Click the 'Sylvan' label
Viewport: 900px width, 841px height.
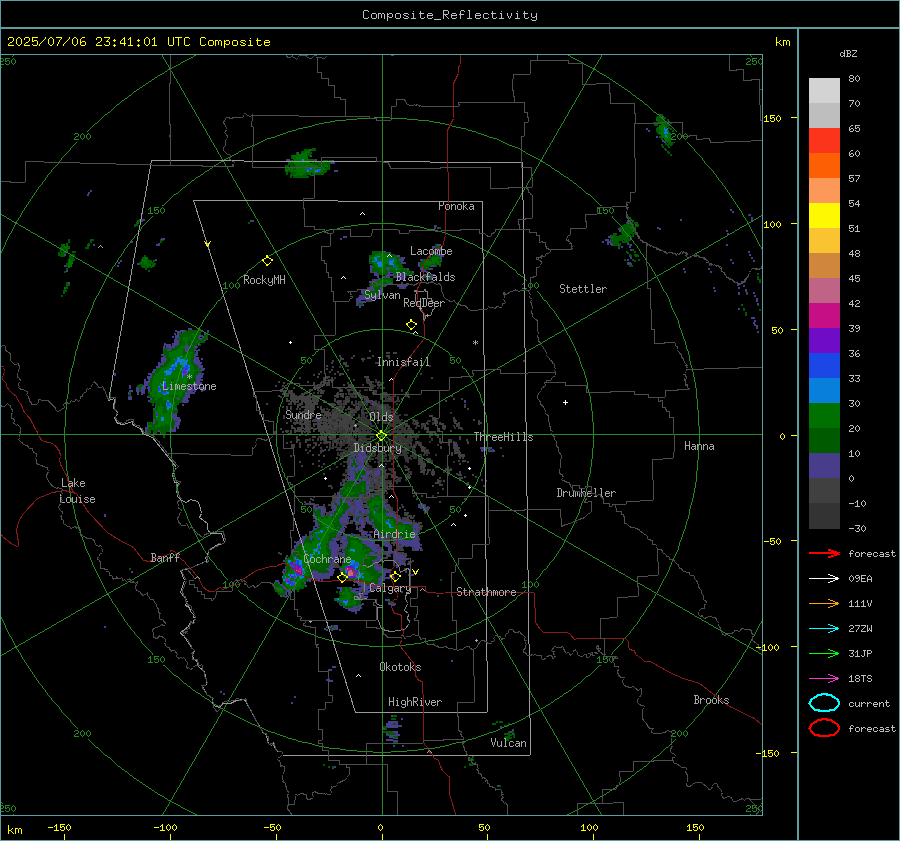(x=382, y=296)
